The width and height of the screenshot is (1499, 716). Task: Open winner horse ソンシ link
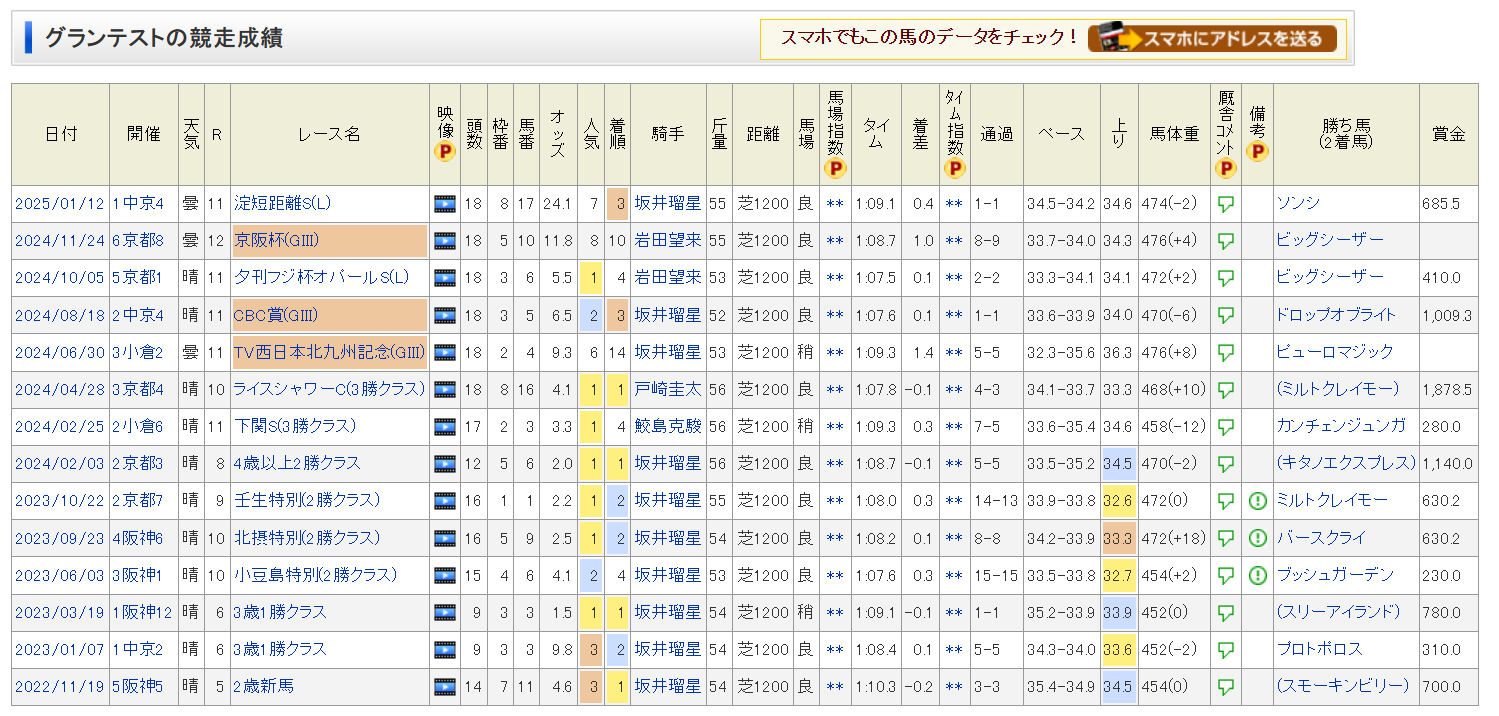coord(1298,204)
